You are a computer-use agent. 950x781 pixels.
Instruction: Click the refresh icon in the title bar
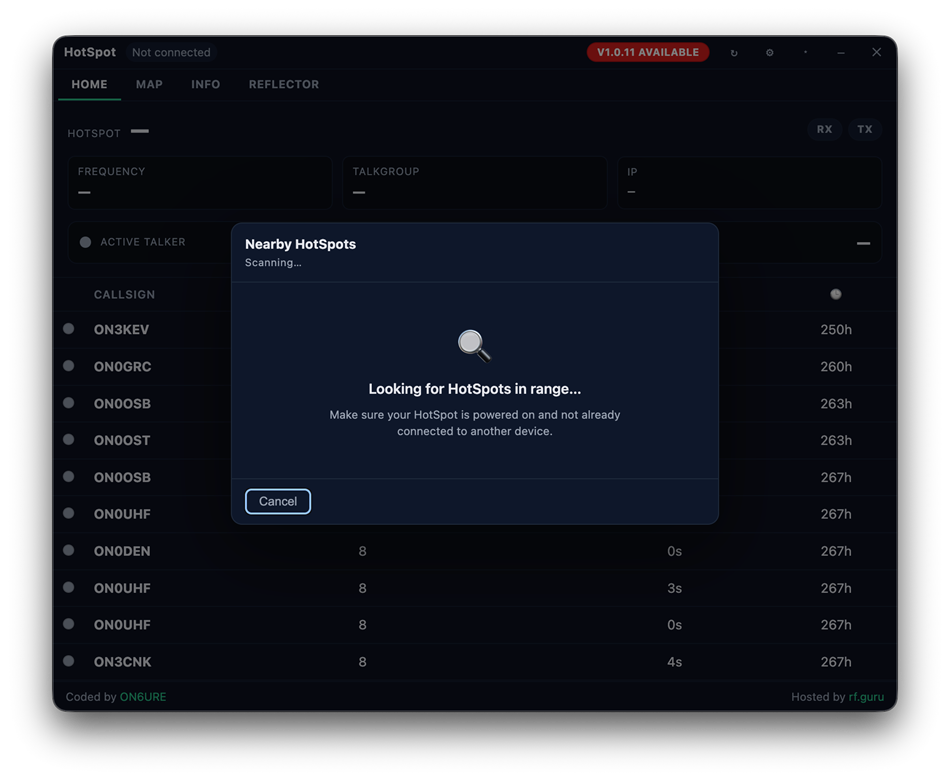click(734, 53)
